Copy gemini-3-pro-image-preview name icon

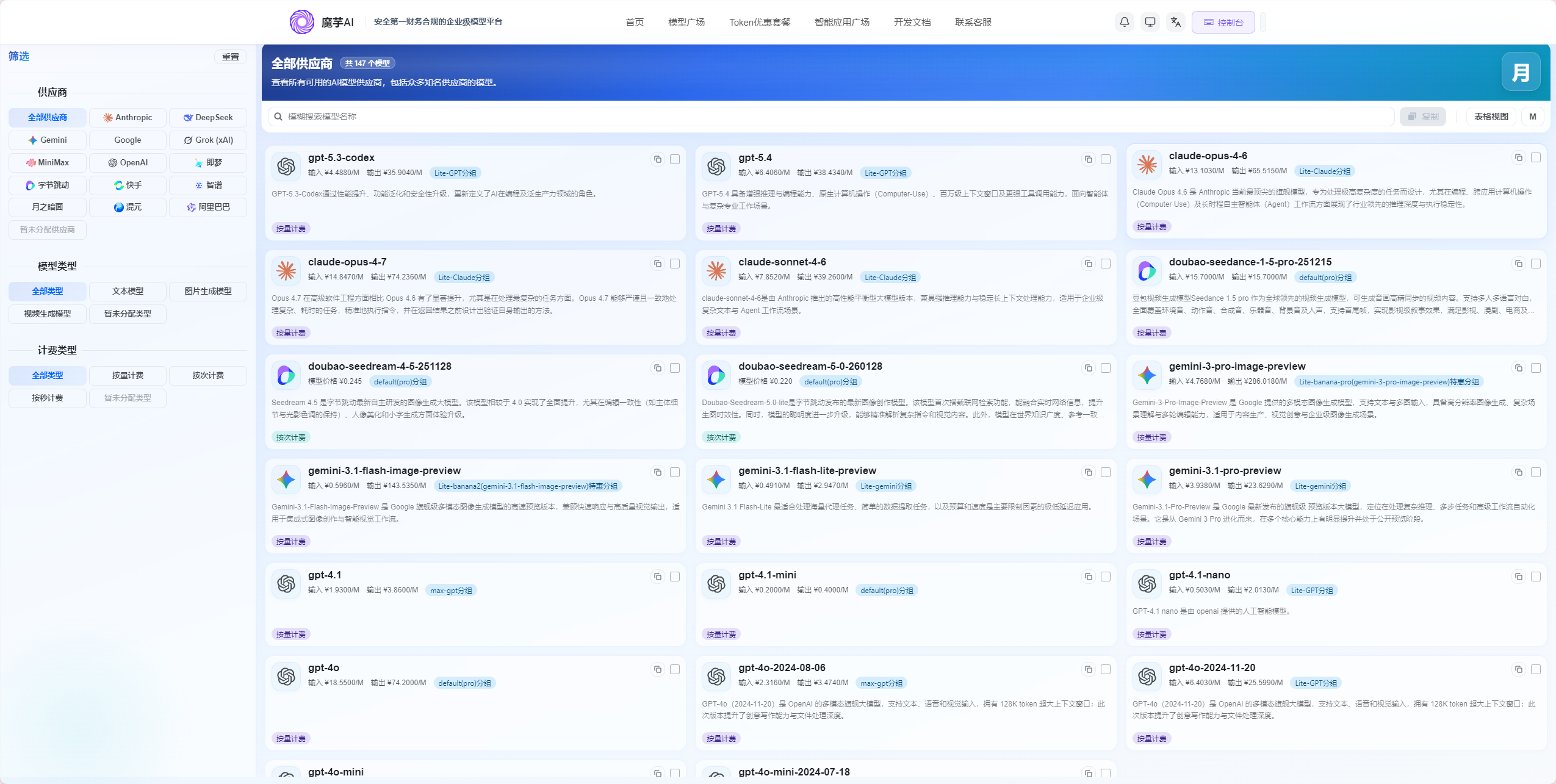click(x=1518, y=368)
